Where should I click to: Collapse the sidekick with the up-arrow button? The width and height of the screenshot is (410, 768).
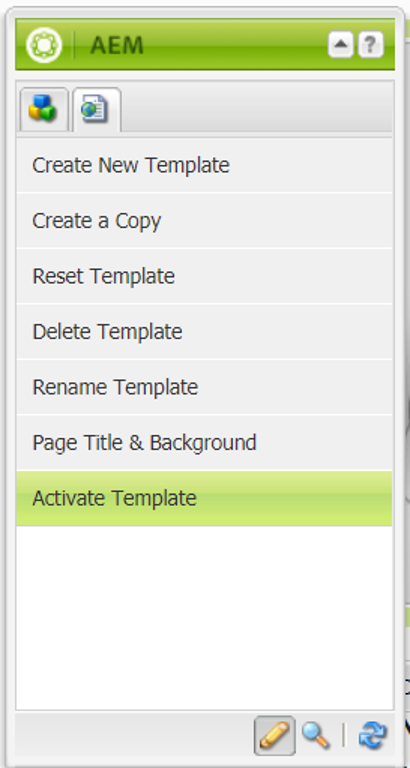(x=340, y=45)
